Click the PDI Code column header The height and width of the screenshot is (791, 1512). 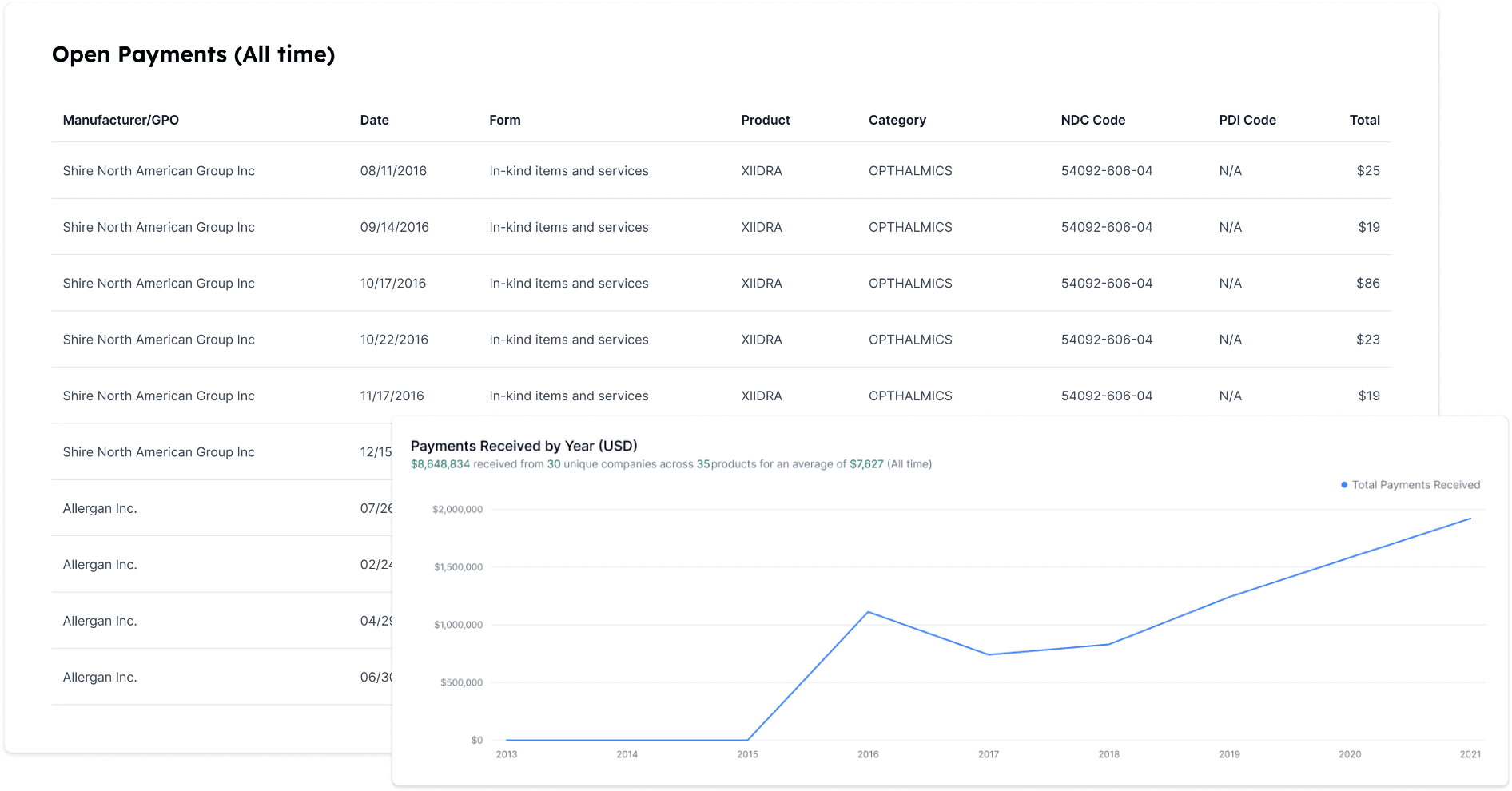point(1247,120)
